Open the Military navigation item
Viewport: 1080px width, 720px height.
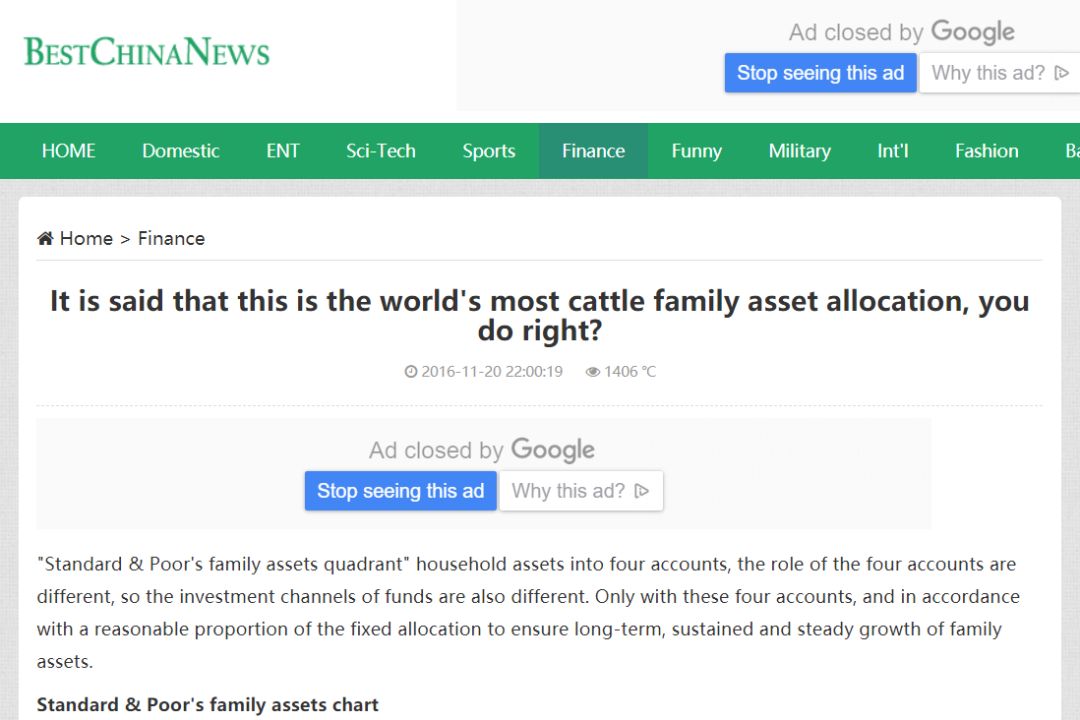[x=799, y=151]
